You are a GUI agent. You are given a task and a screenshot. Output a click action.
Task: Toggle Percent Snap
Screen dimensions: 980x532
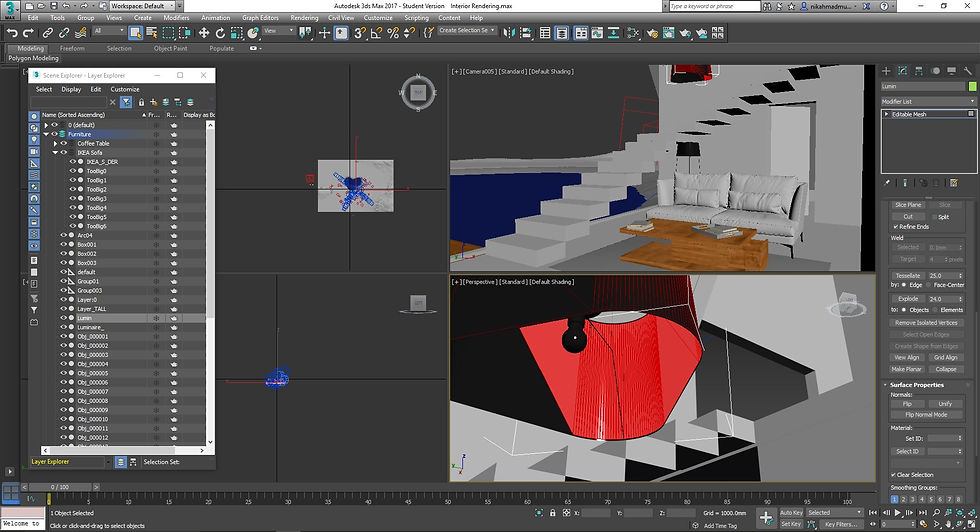[392, 33]
